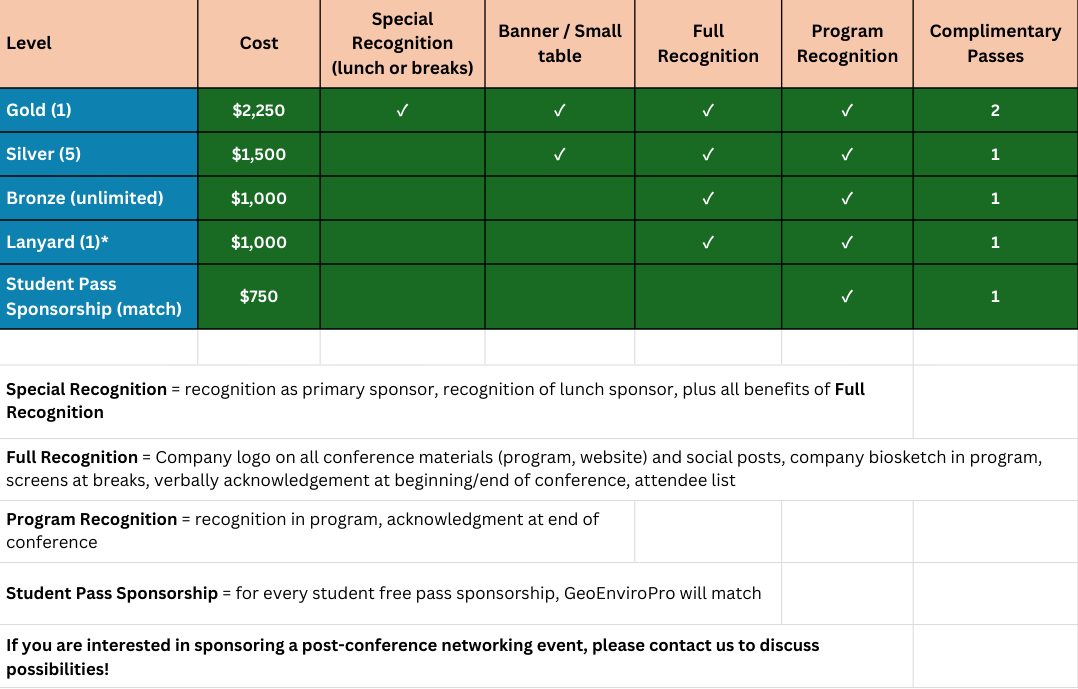Click the Lanyard Program Recognition checkmark
The image size is (1078, 689).
[847, 242]
